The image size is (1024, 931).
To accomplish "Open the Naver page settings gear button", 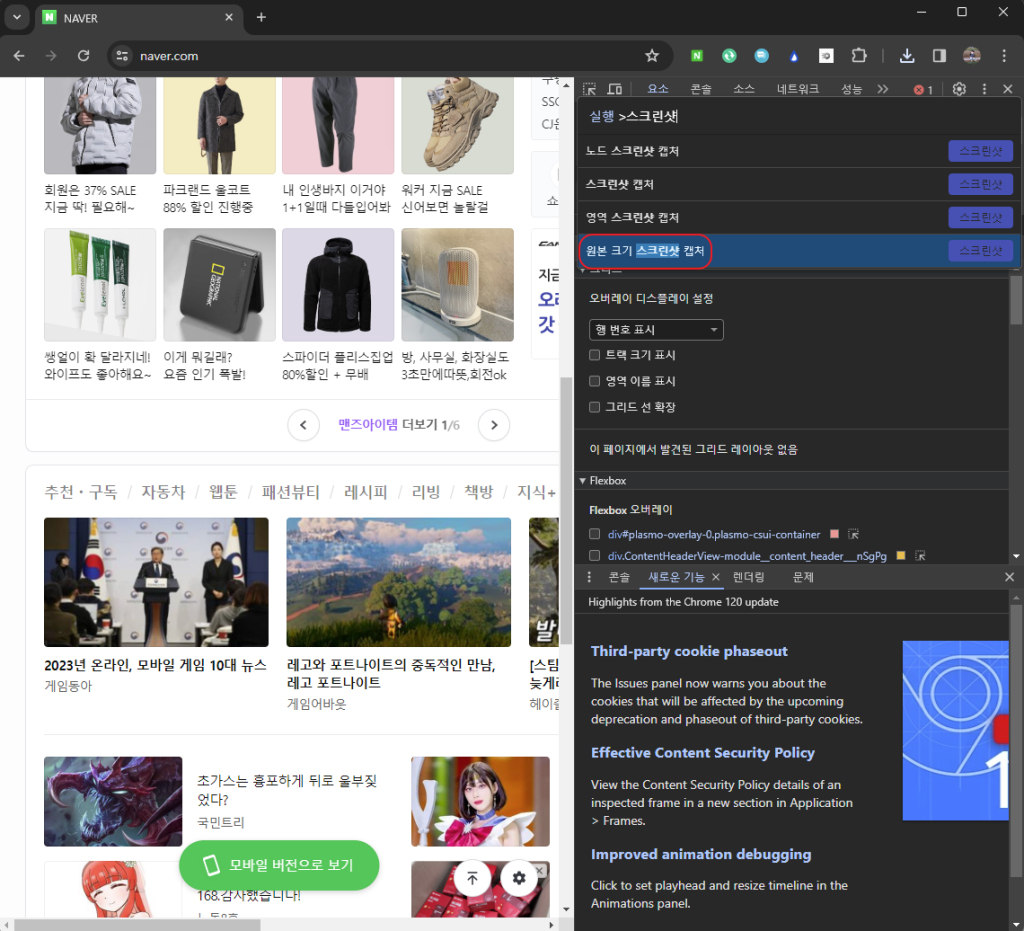I will pyautogui.click(x=519, y=878).
